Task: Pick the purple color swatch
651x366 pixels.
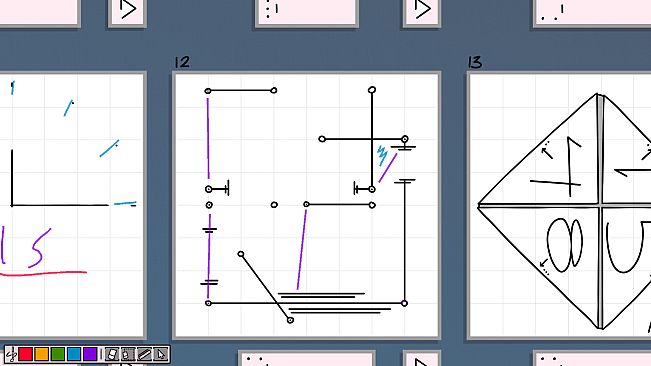Action: coord(90,354)
